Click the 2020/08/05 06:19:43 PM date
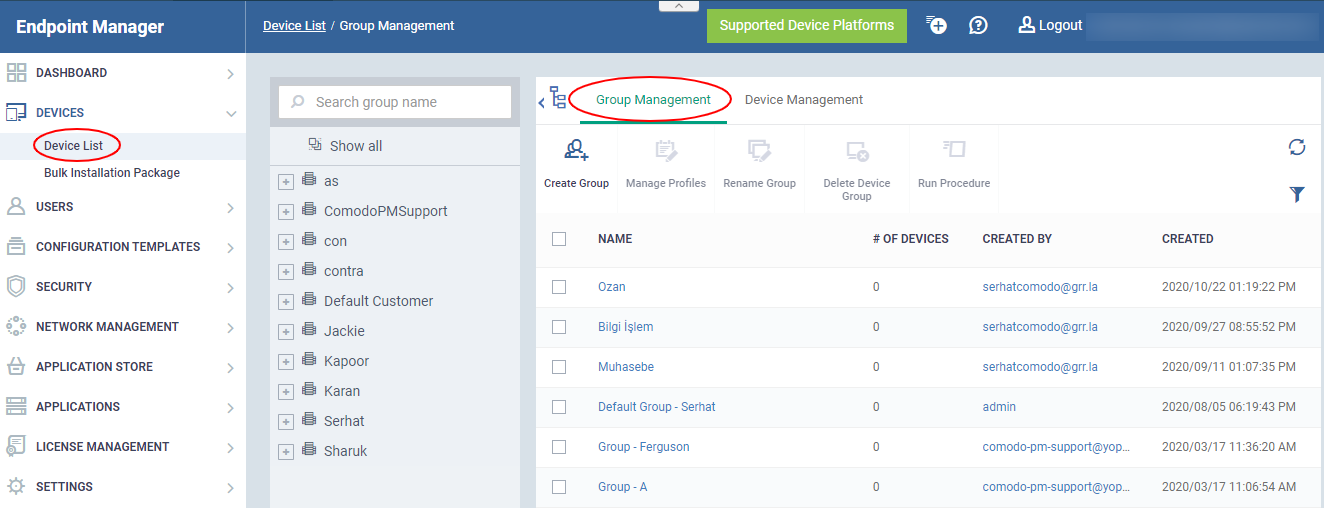The width and height of the screenshot is (1324, 508). pos(1229,407)
